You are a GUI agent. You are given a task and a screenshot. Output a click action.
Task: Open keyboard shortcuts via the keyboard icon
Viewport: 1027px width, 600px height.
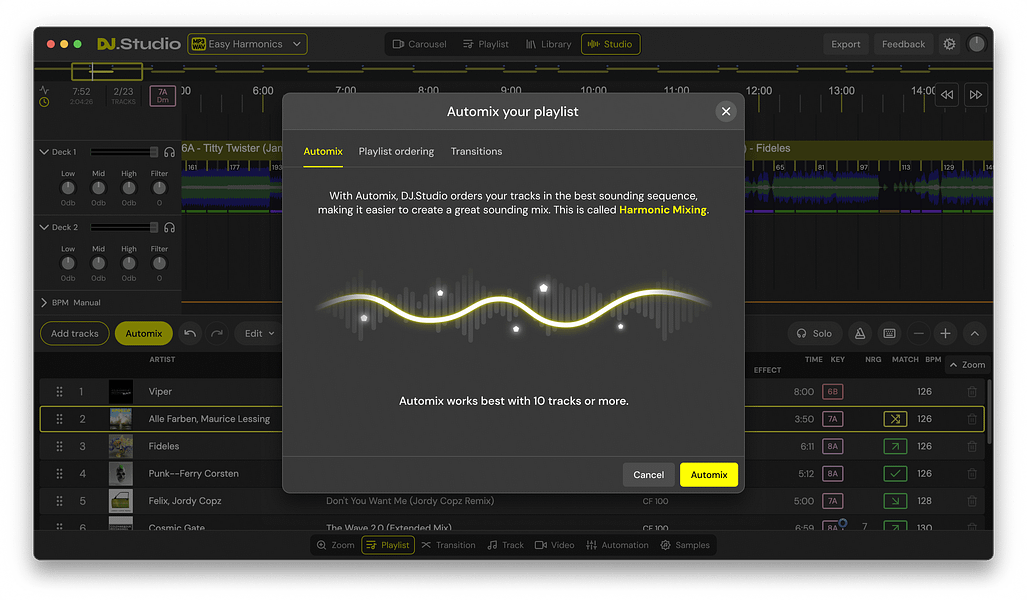click(x=887, y=333)
